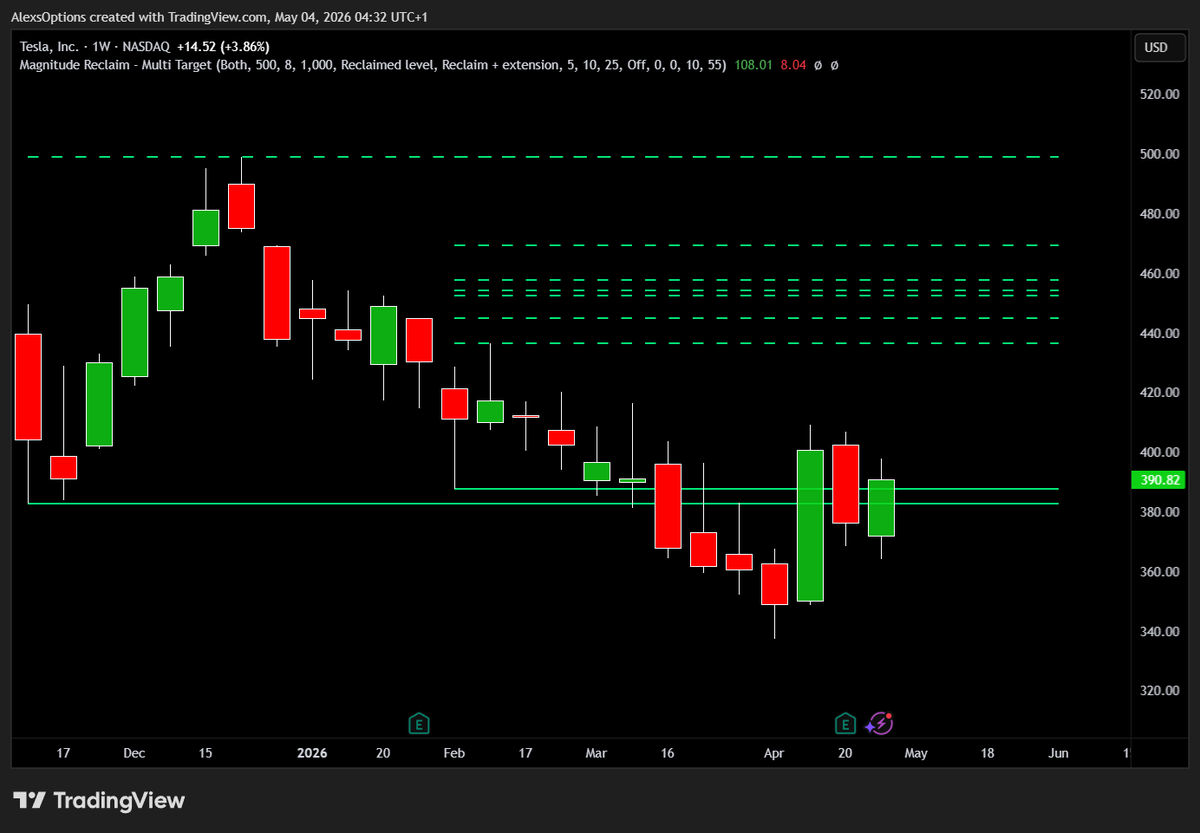Click the 15 date label after Dec
The height and width of the screenshot is (833, 1200).
pos(206,753)
